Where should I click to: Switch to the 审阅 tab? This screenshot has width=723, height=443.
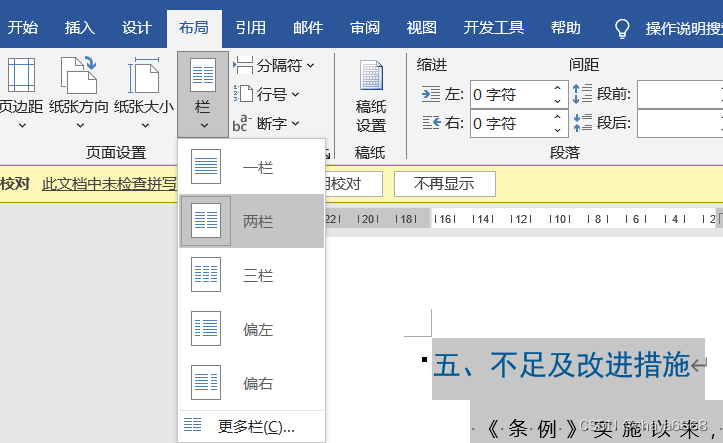[x=365, y=28]
